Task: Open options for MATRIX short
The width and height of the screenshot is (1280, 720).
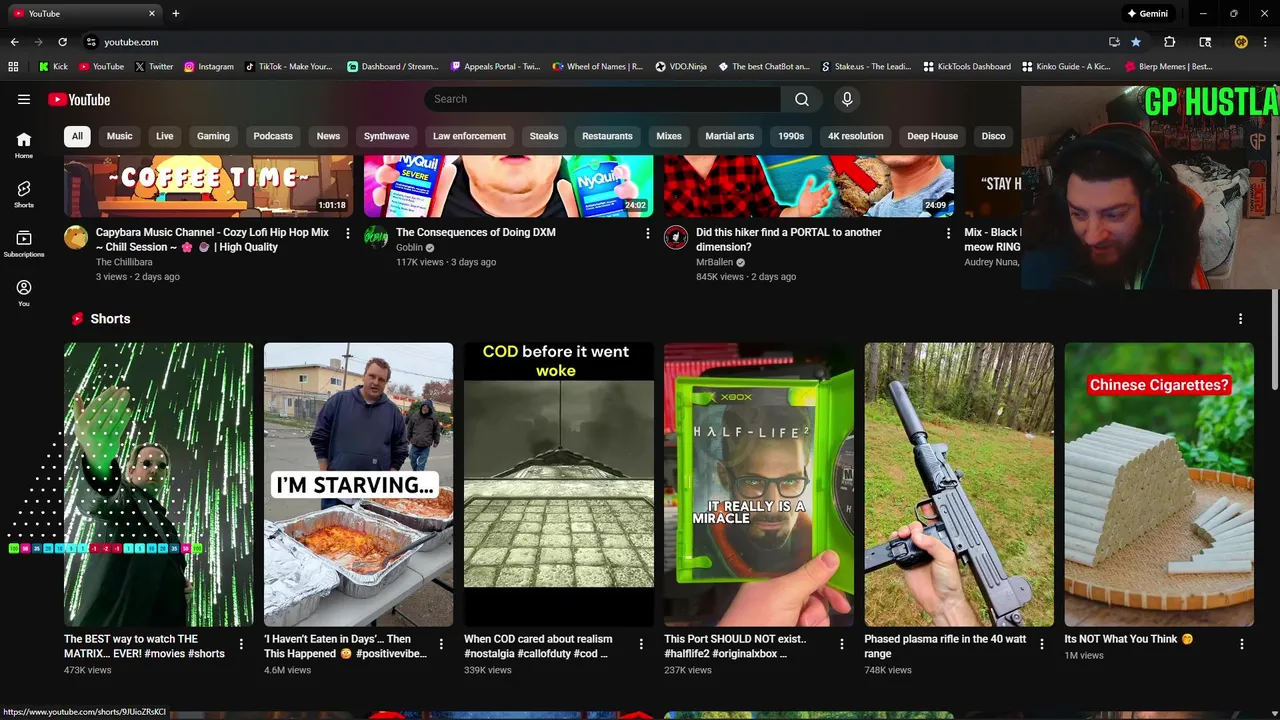Action: [x=241, y=645]
